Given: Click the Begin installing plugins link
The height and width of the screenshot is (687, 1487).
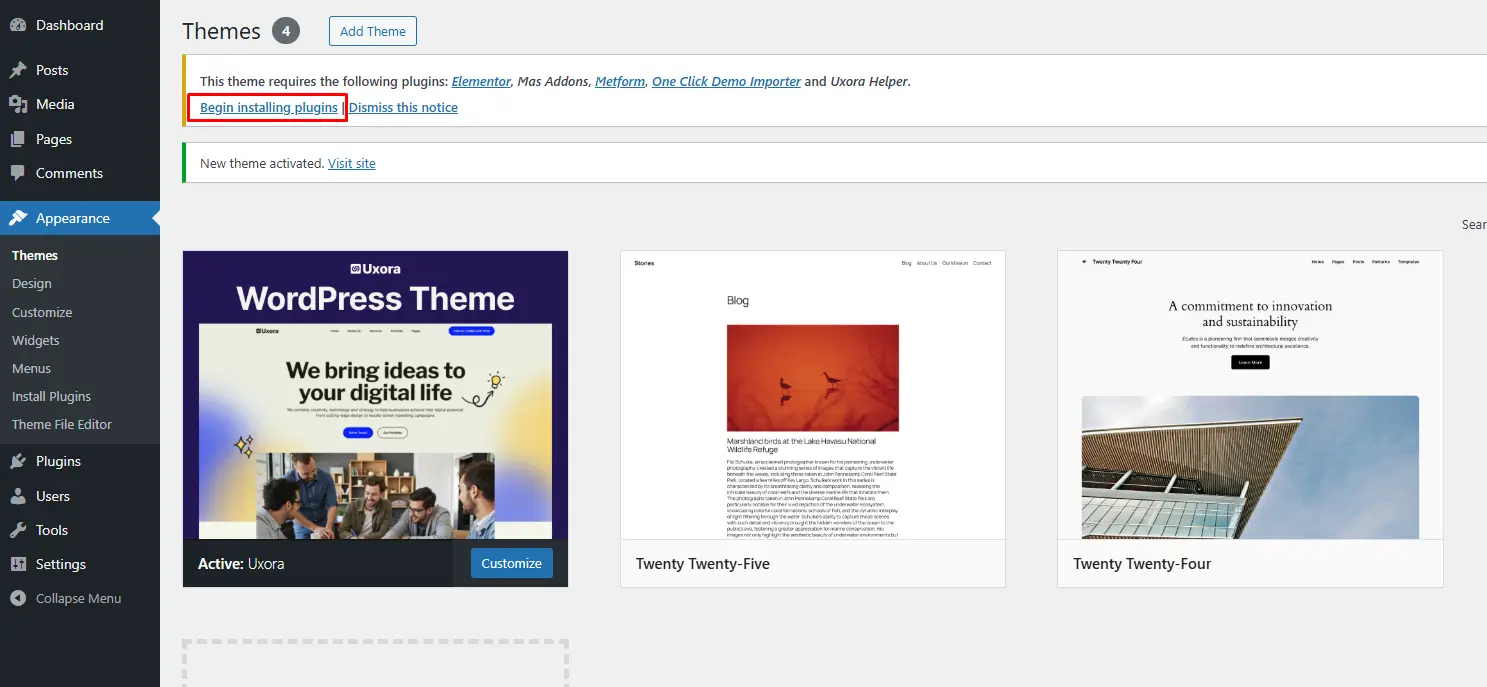Looking at the screenshot, I should point(269,107).
